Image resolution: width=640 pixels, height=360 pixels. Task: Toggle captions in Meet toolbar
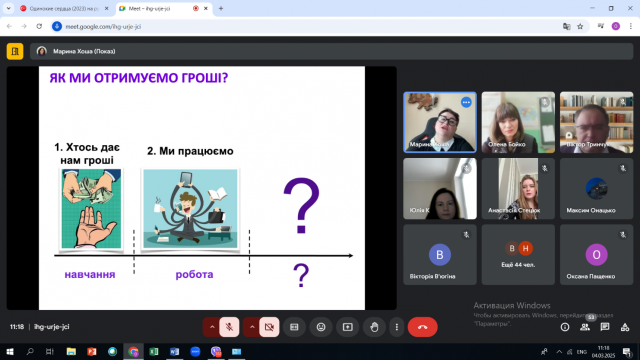click(294, 327)
